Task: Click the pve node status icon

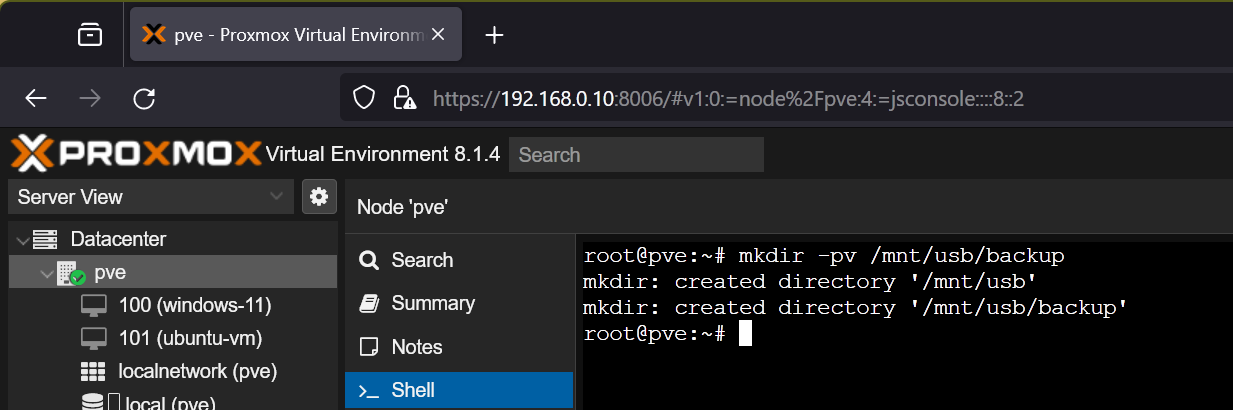Action: pos(70,272)
